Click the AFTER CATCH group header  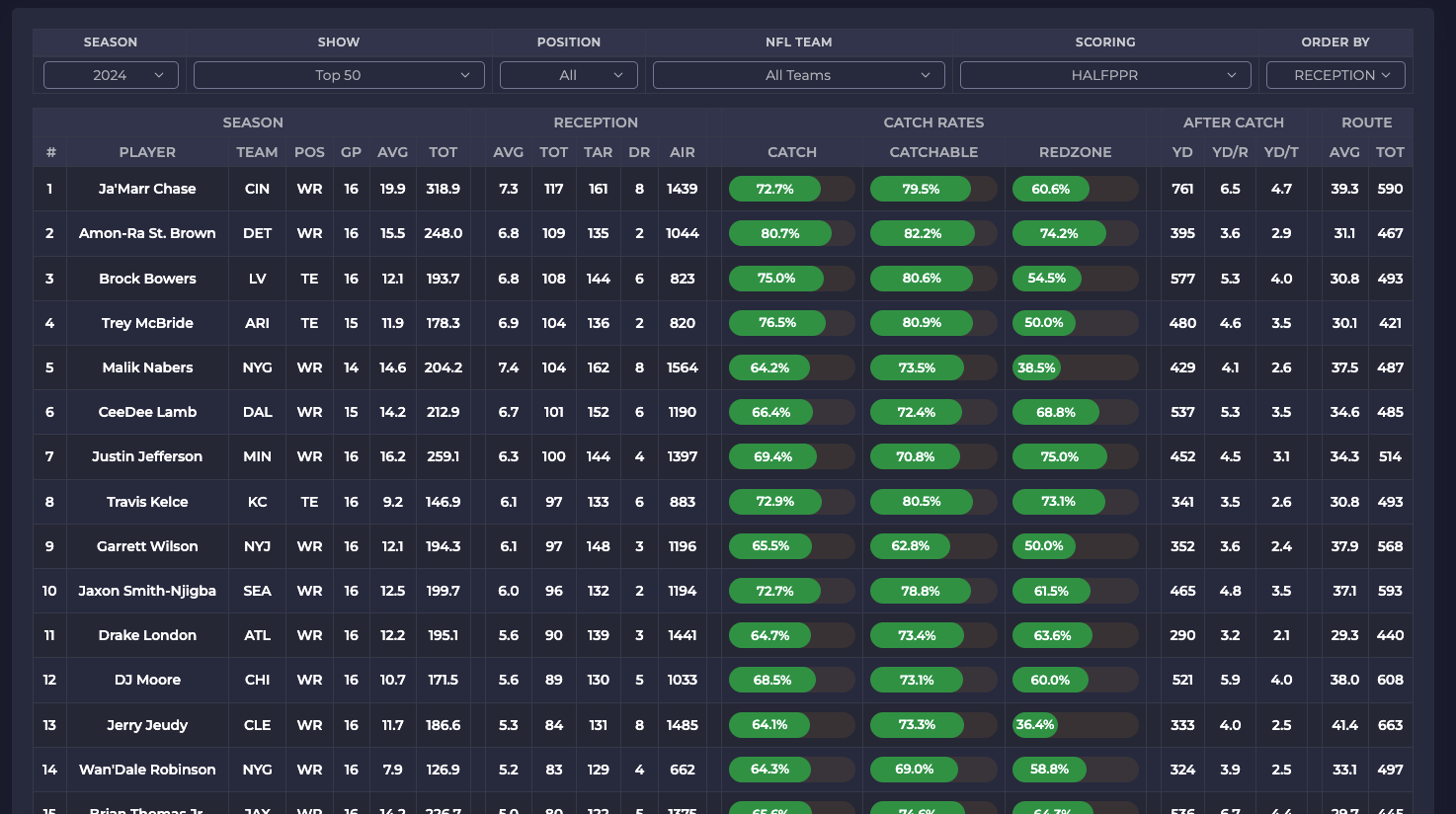click(1234, 122)
